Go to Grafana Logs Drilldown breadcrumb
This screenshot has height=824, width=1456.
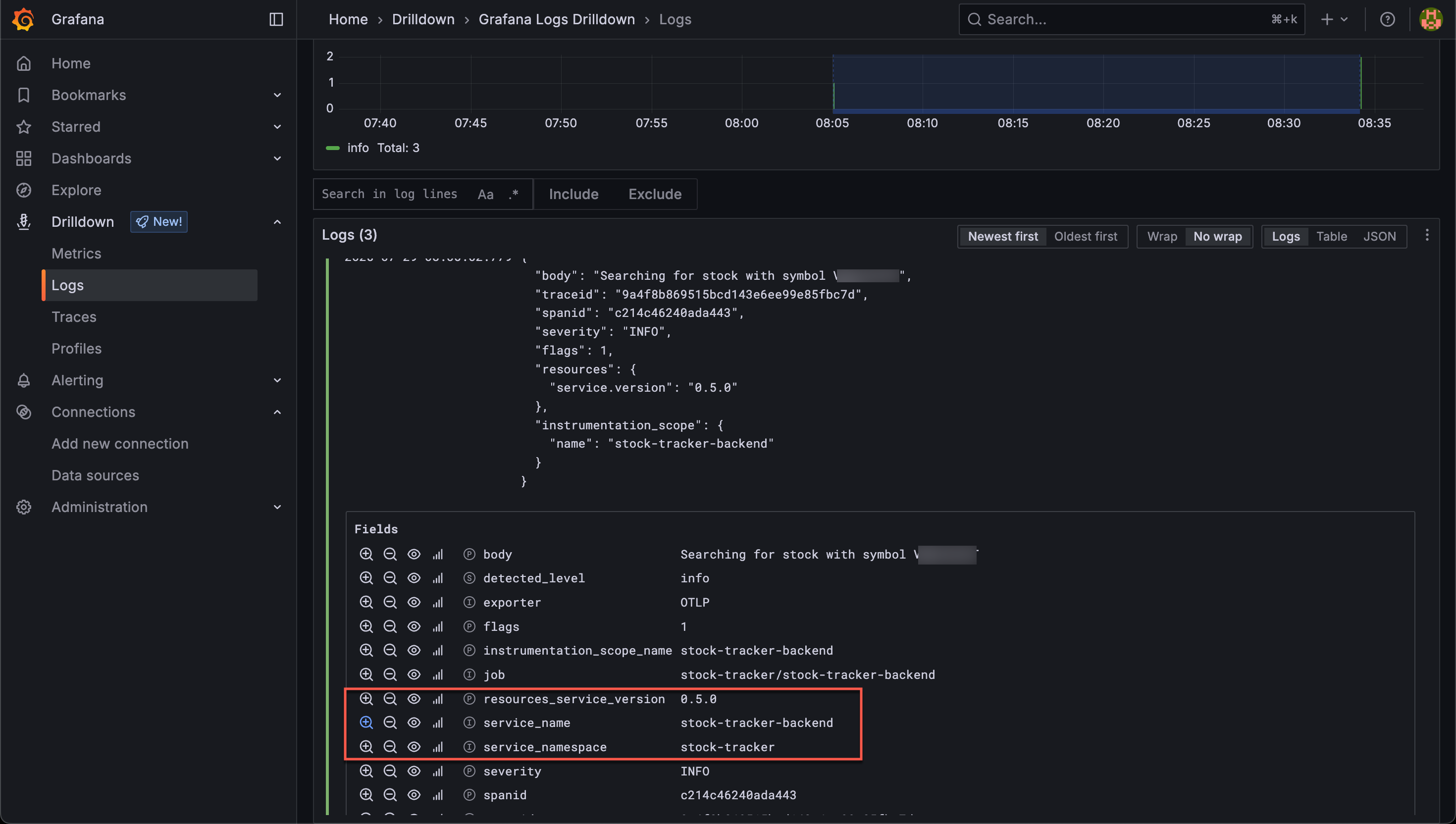[556, 19]
